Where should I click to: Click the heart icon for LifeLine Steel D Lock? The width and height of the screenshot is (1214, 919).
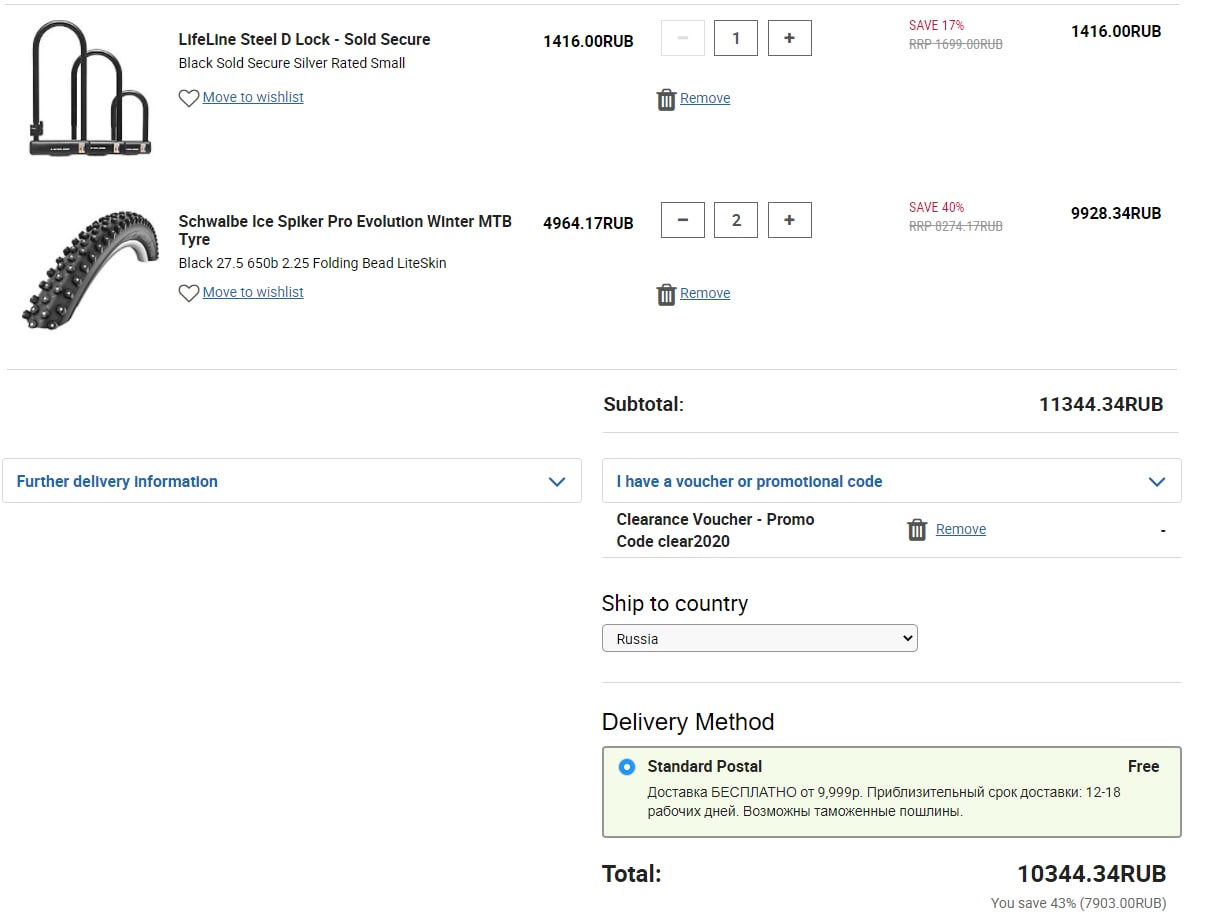[x=188, y=98]
